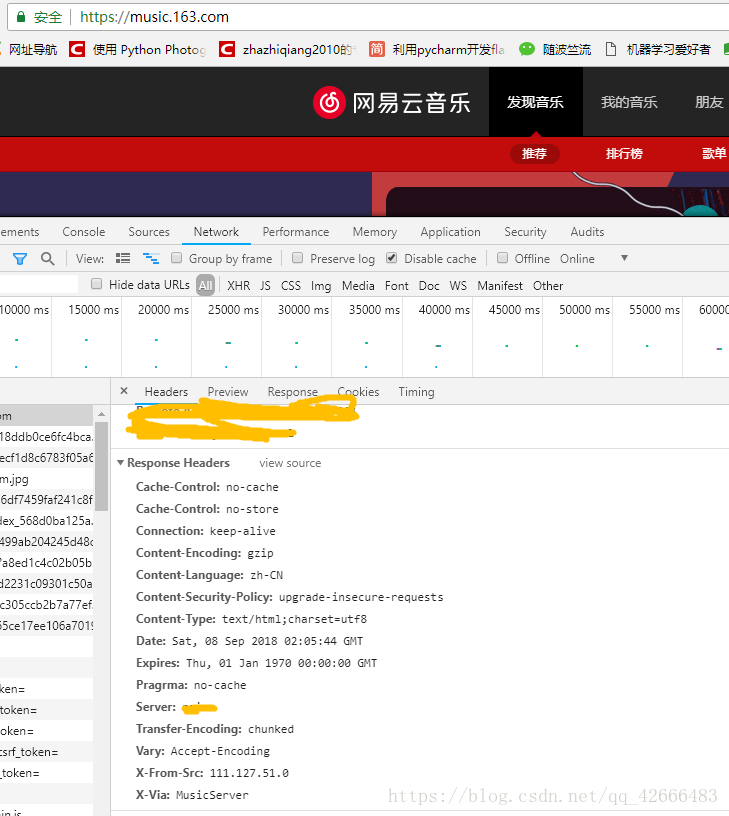Filter requests by Font
This screenshot has height=816, width=729.
point(397,286)
